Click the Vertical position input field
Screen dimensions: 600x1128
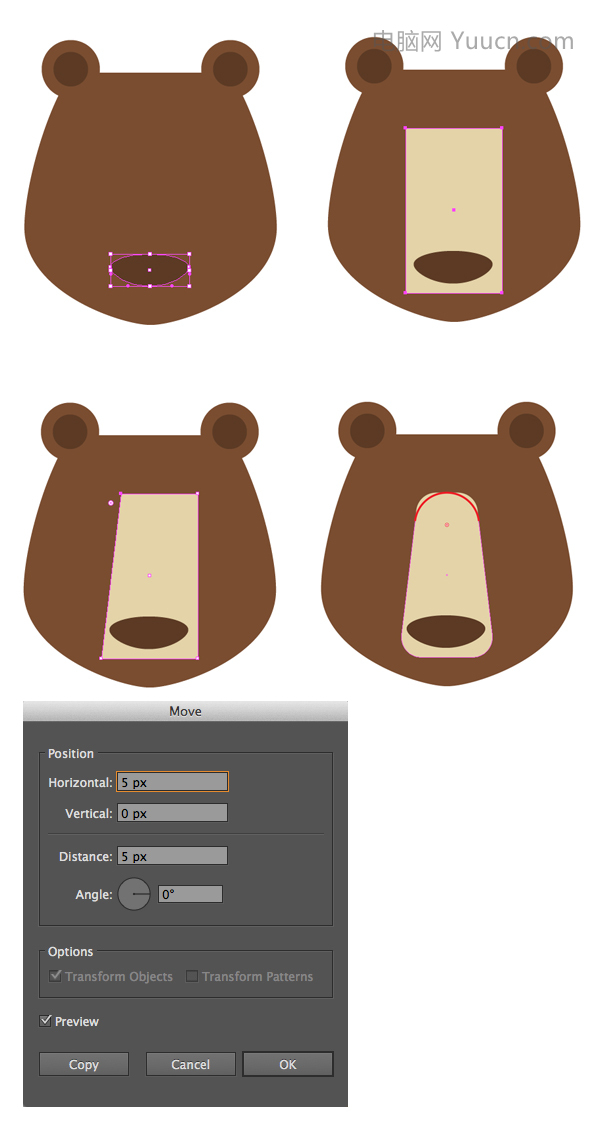pos(173,813)
